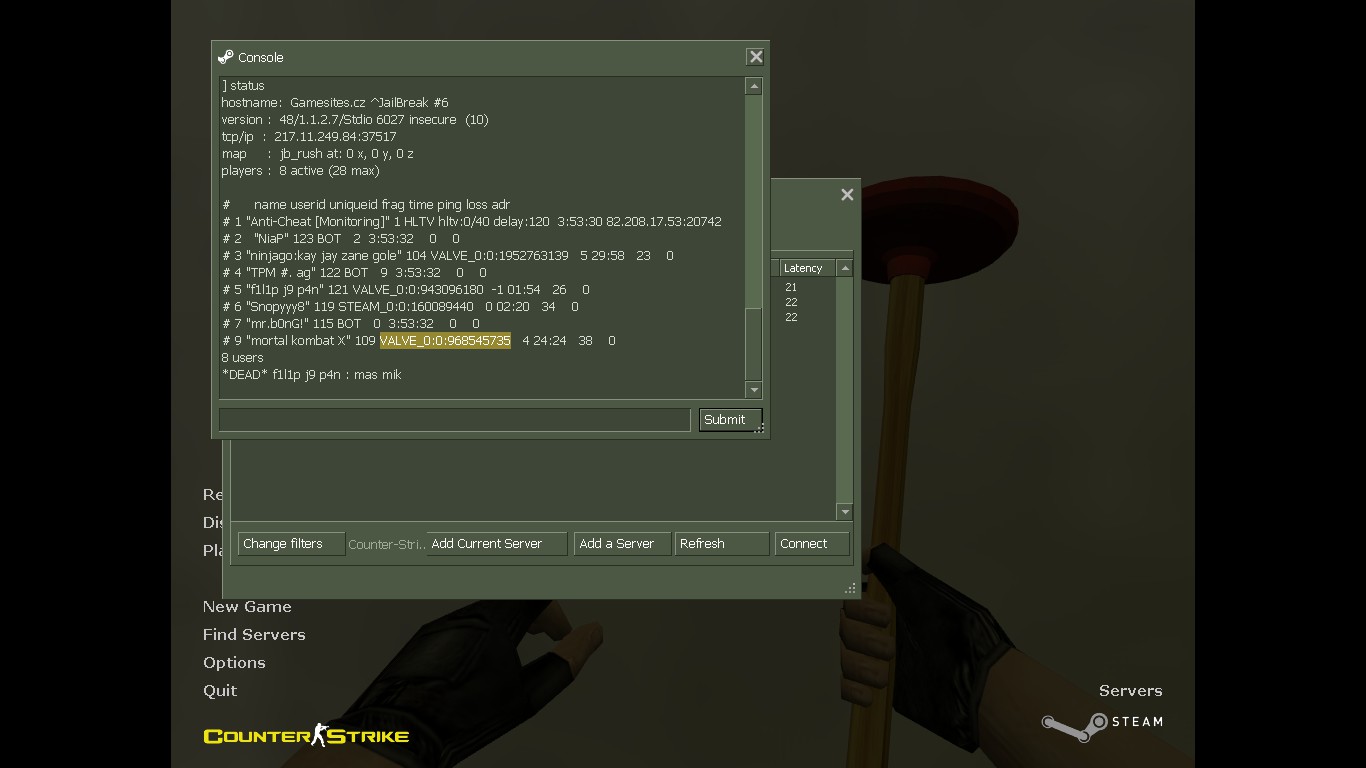This screenshot has height=768, width=1366.
Task: Close the Console window
Action: coord(756,57)
